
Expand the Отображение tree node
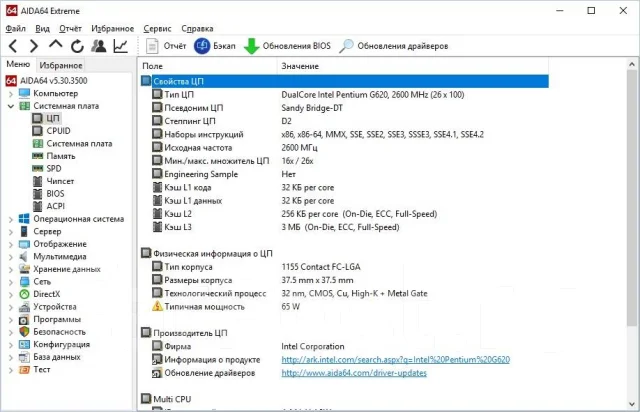[x=11, y=245]
